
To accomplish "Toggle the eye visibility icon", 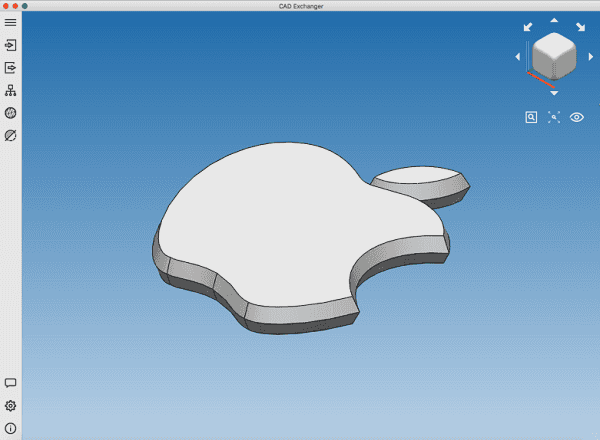I will 577,117.
